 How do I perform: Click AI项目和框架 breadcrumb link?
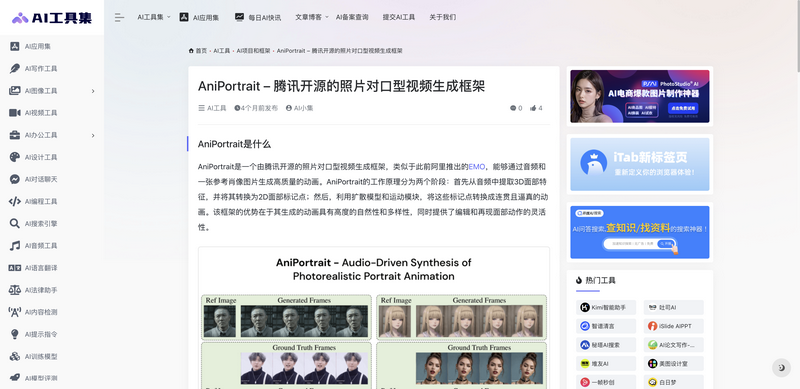(253, 51)
